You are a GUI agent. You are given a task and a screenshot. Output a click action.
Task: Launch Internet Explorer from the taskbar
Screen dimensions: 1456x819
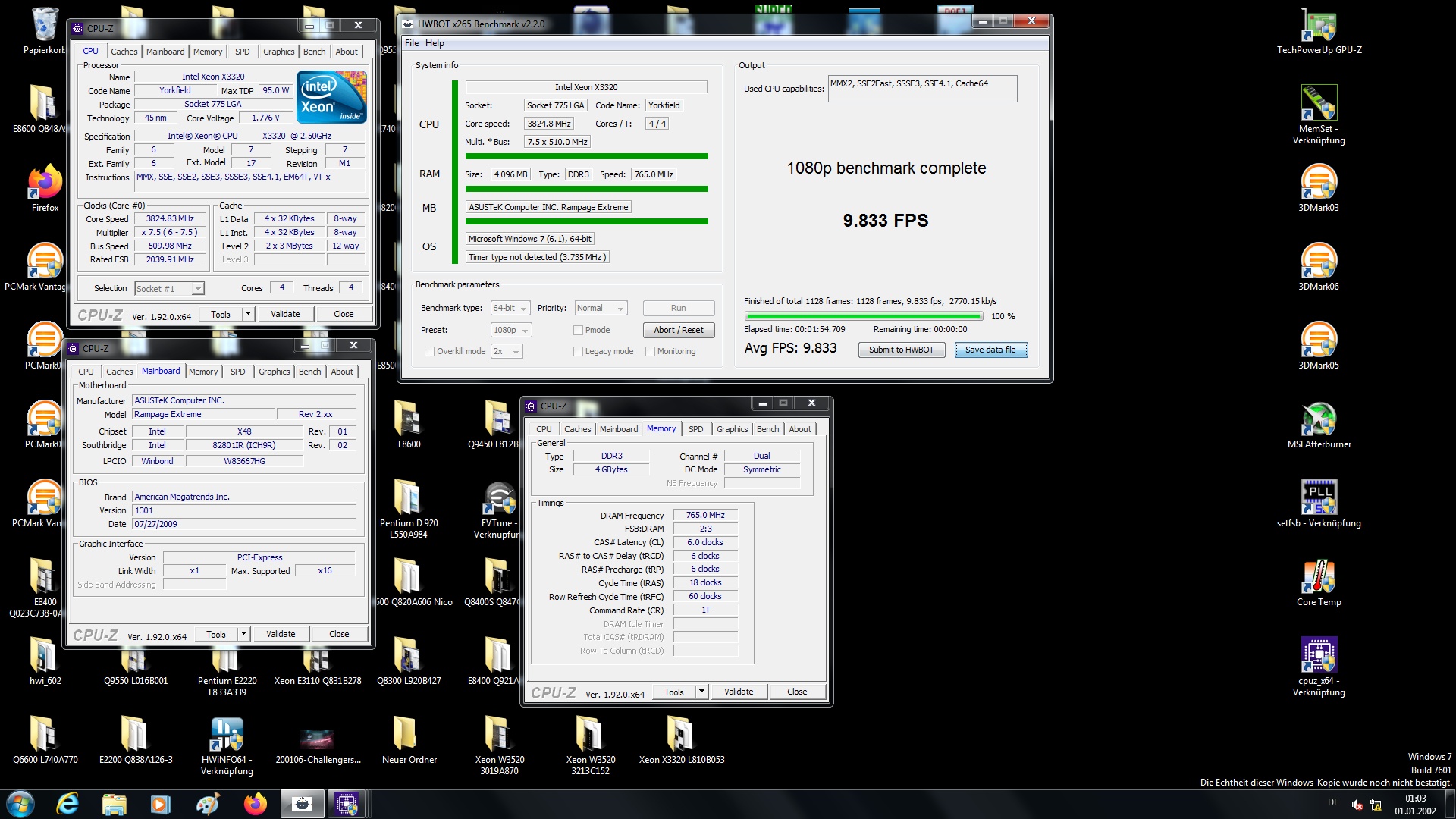coord(68,804)
